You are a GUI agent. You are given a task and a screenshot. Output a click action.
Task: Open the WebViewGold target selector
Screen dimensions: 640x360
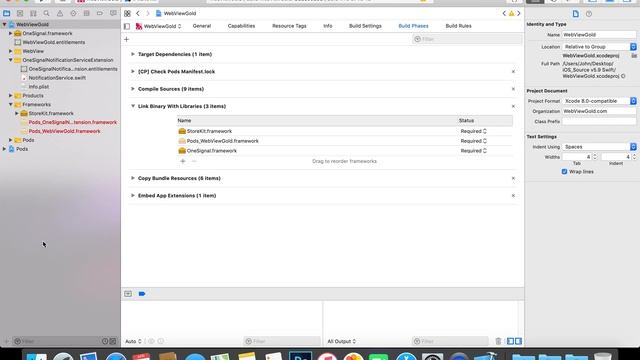click(159, 26)
